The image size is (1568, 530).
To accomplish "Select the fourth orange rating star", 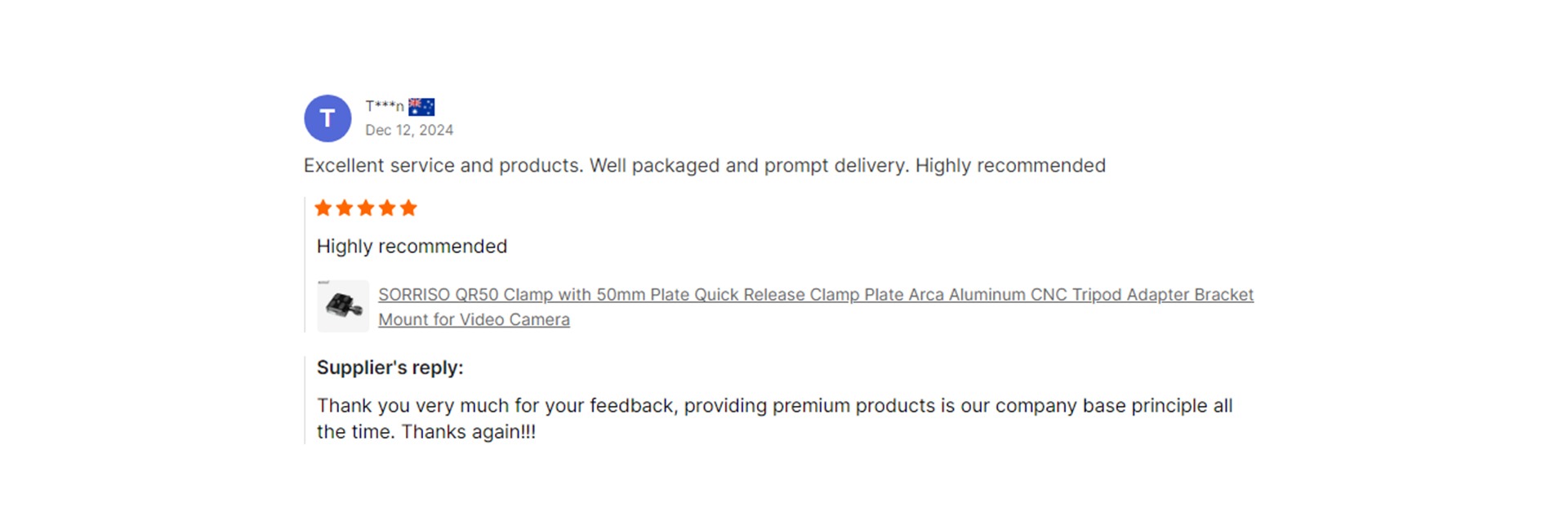I will [387, 208].
